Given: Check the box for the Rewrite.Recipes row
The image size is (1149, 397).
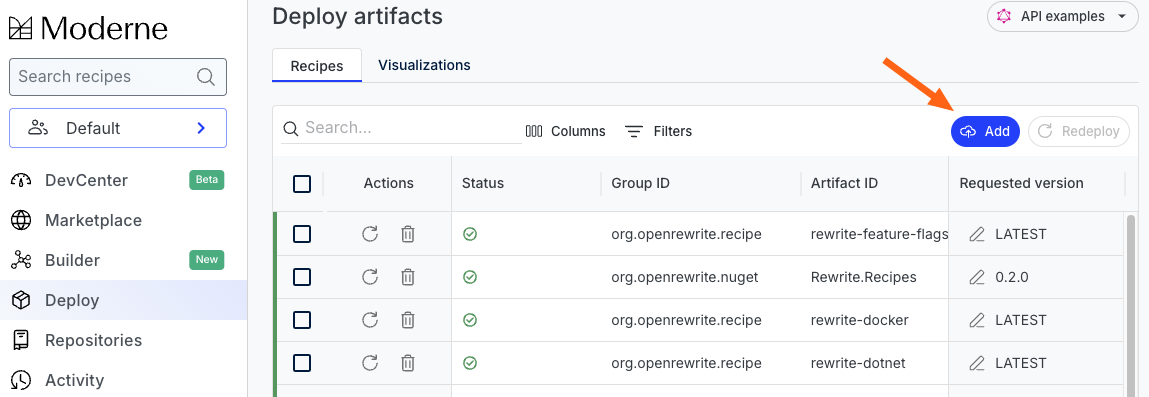Looking at the screenshot, I should (302, 278).
